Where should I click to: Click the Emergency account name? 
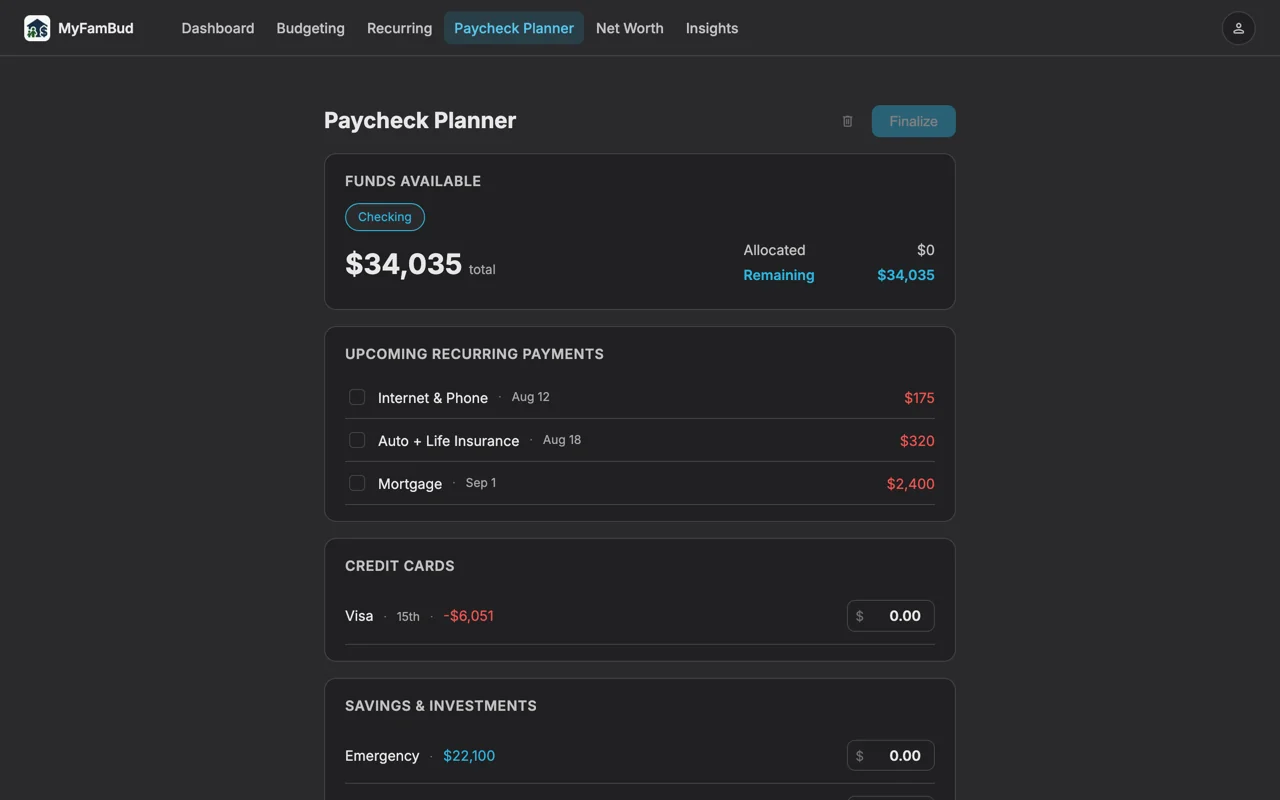[382, 756]
